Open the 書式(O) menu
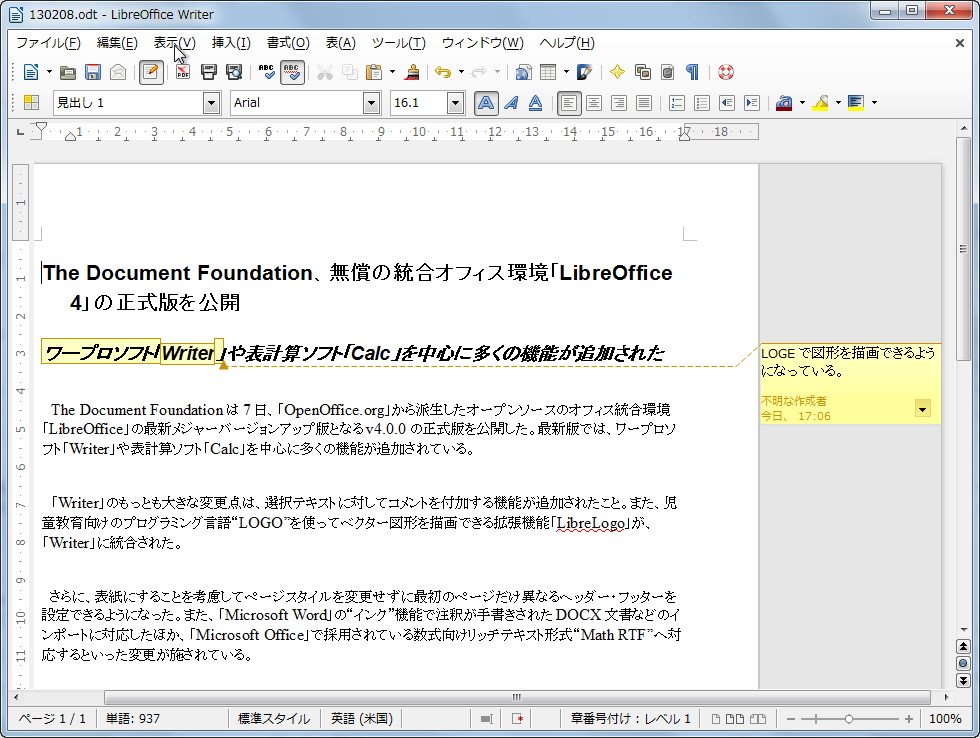 (x=288, y=43)
